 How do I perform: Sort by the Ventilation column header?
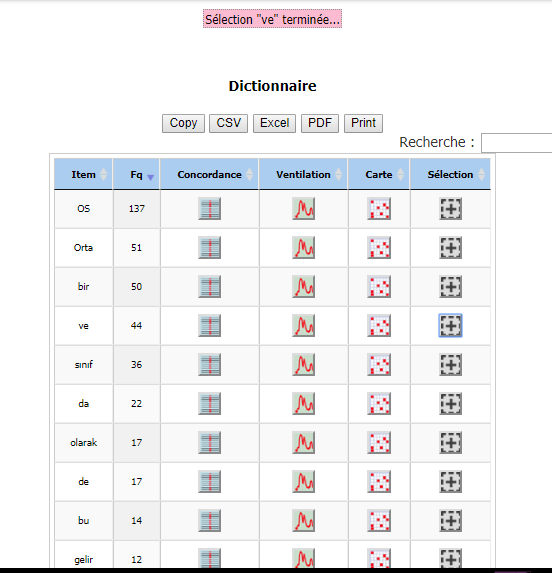click(303, 174)
